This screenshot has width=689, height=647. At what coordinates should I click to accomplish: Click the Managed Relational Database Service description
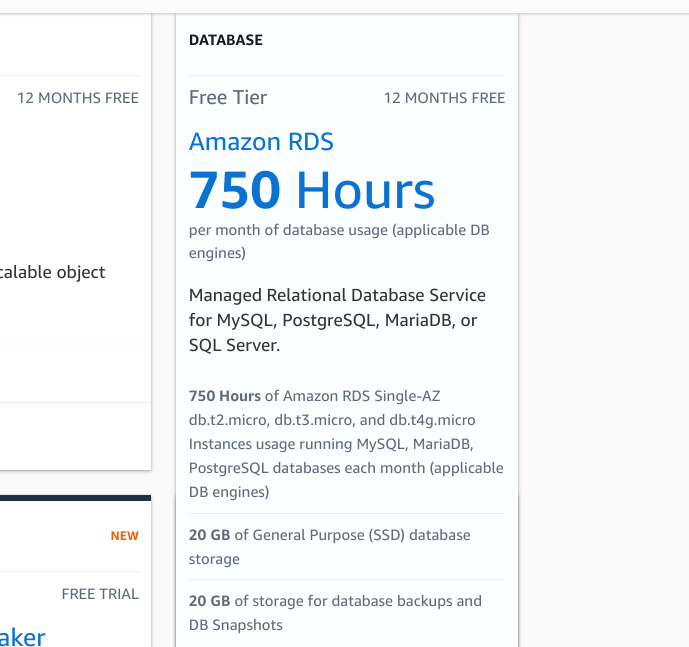click(x=337, y=320)
